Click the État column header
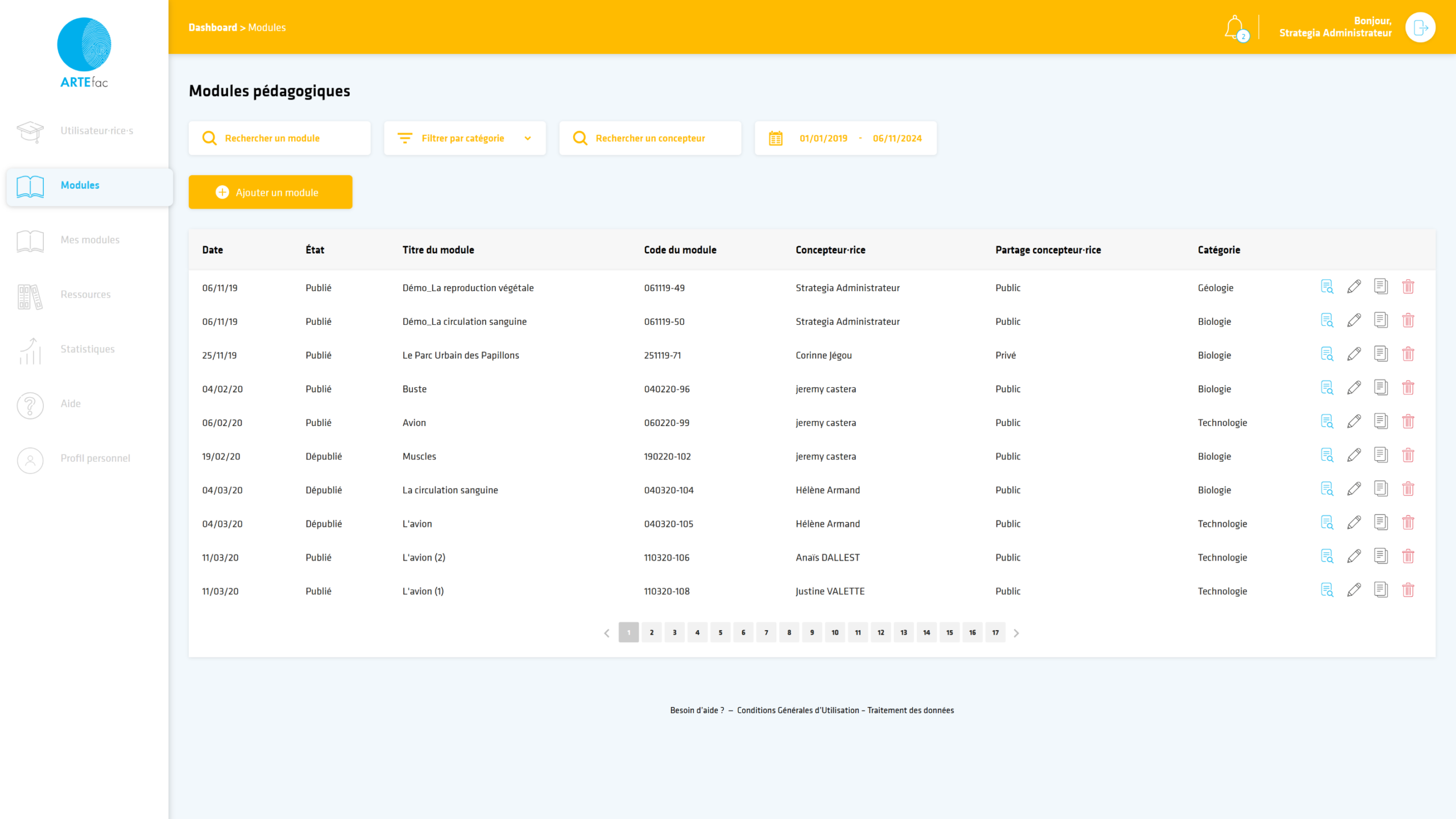Viewport: 1456px width, 819px height. pos(315,250)
